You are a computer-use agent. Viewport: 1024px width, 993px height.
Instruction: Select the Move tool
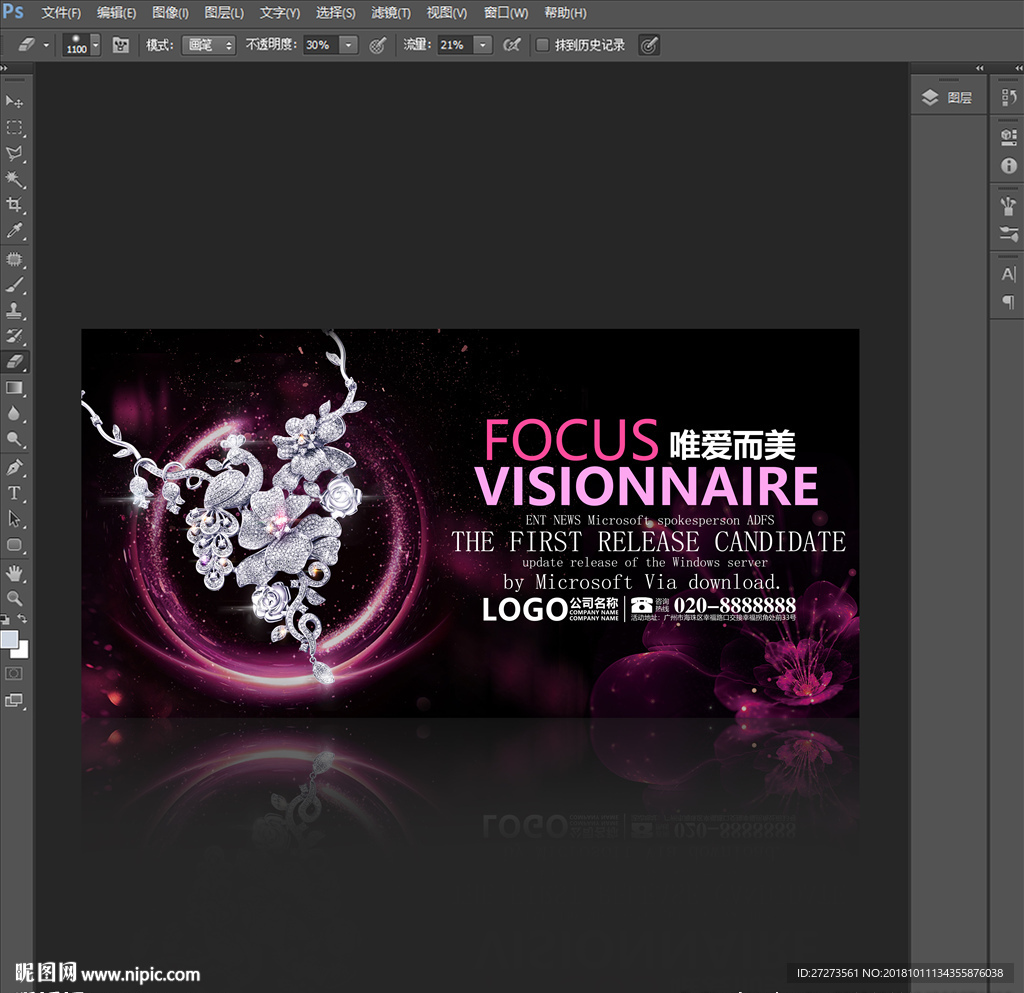click(14, 101)
